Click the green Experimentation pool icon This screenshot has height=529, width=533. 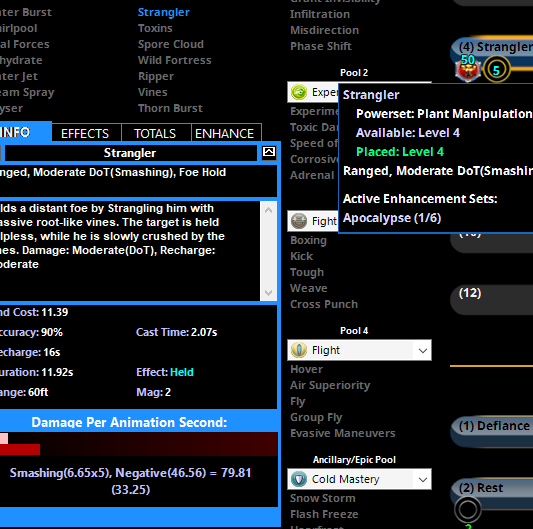click(x=299, y=92)
